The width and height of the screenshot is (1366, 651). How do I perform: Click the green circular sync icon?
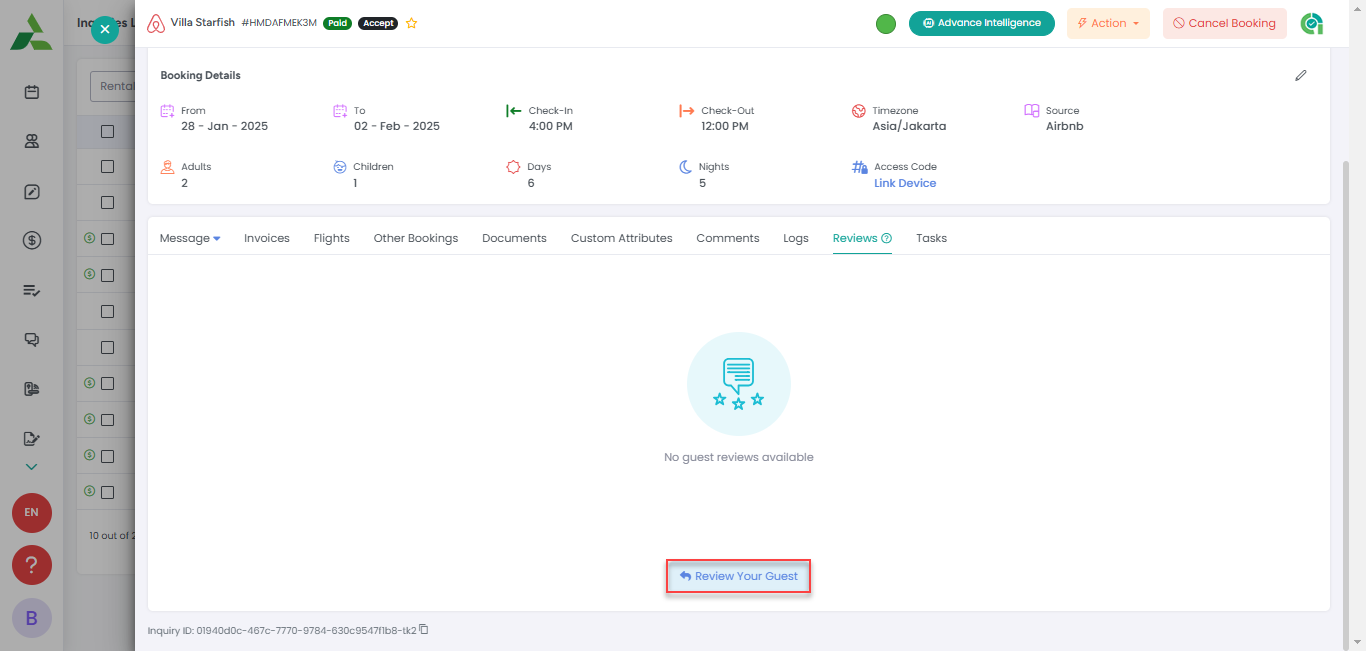coord(1312,24)
